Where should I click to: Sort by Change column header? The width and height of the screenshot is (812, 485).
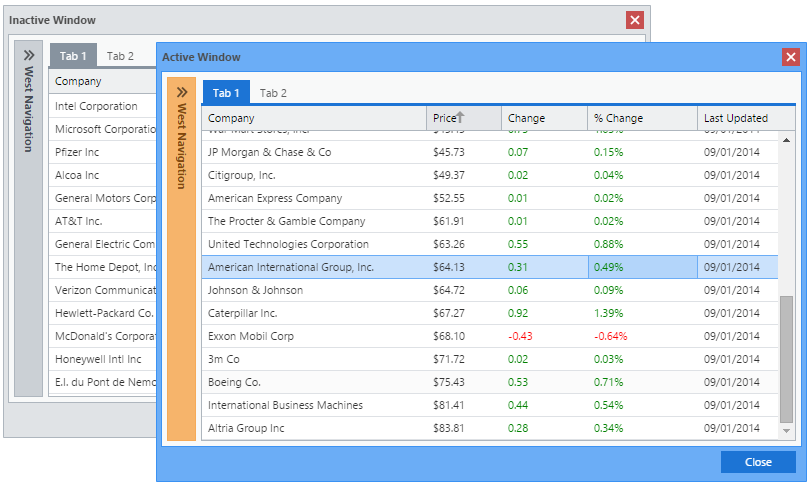[x=544, y=118]
